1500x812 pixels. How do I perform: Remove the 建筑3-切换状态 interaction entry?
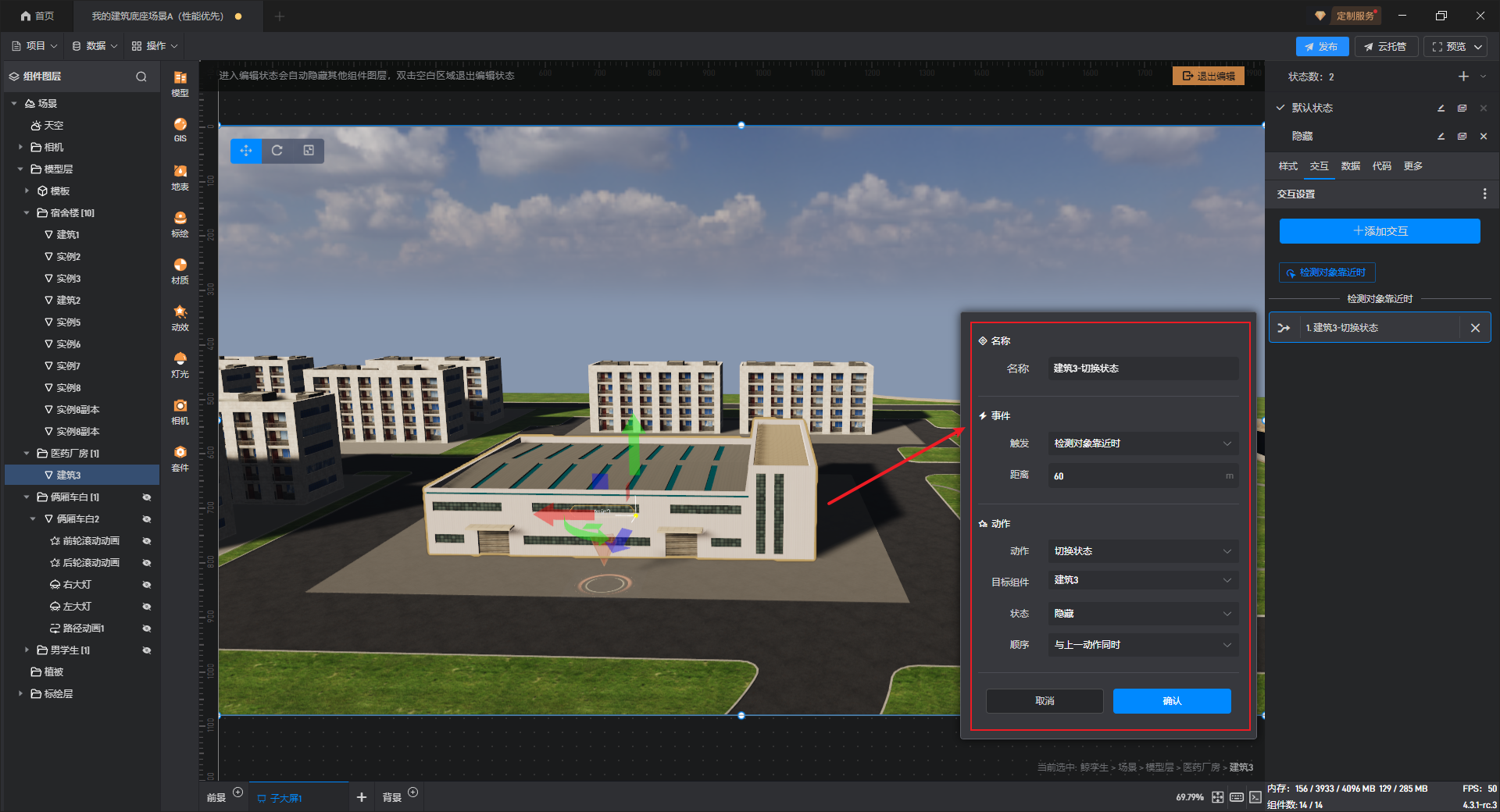click(x=1475, y=328)
